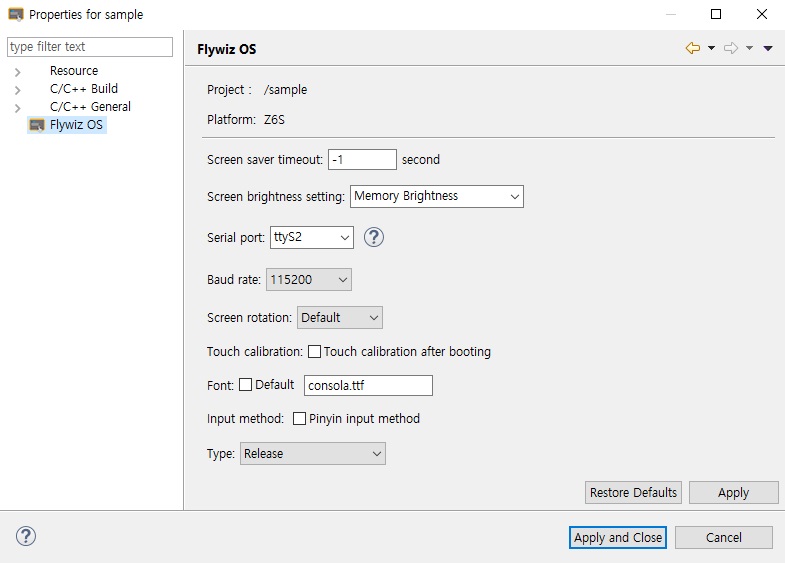
Task: Click the Properties window title icon
Action: pyautogui.click(x=16, y=14)
